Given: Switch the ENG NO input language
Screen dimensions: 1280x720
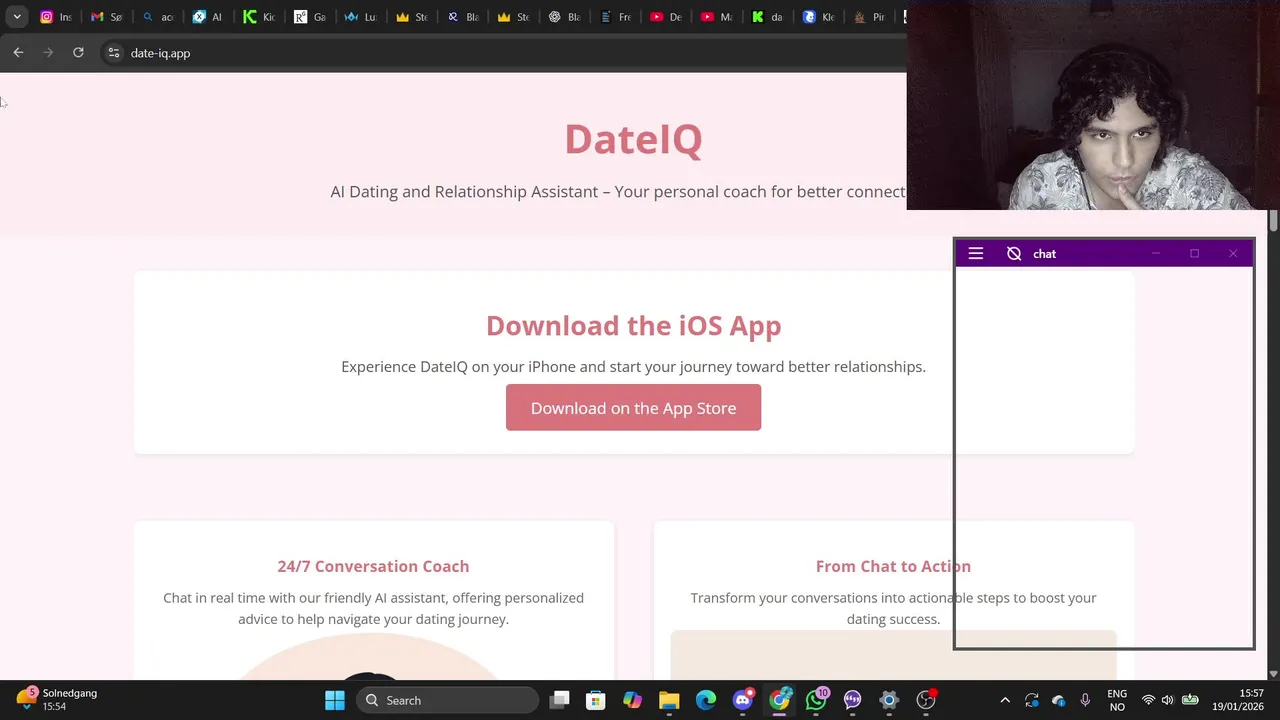Looking at the screenshot, I should click(x=1117, y=700).
